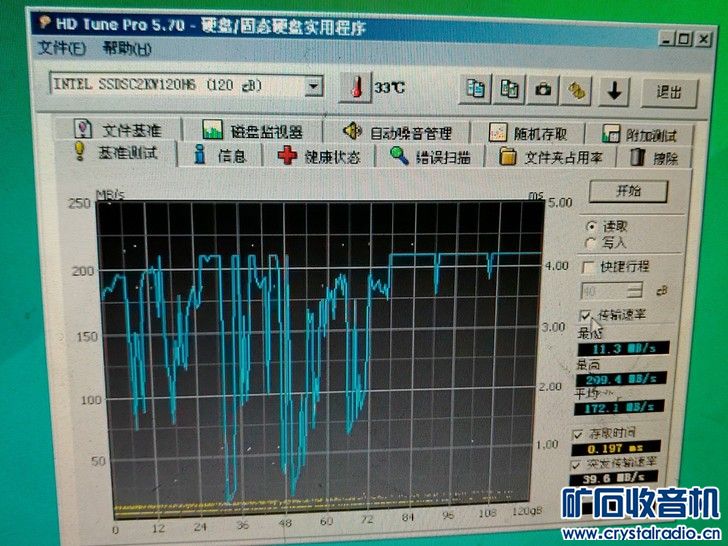Select the 读取 read radio button
The height and width of the screenshot is (546, 728).
[592, 227]
